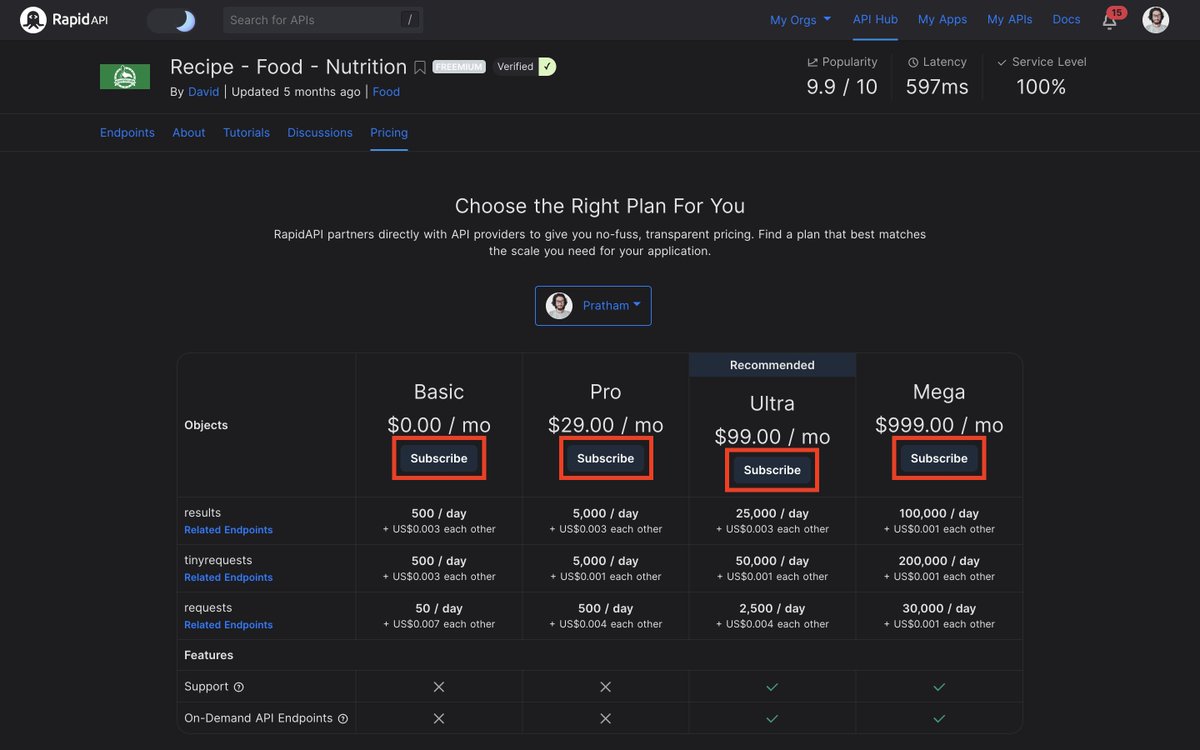The height and width of the screenshot is (750, 1200).
Task: Click the RapidAPI logo
Action: click(64, 19)
